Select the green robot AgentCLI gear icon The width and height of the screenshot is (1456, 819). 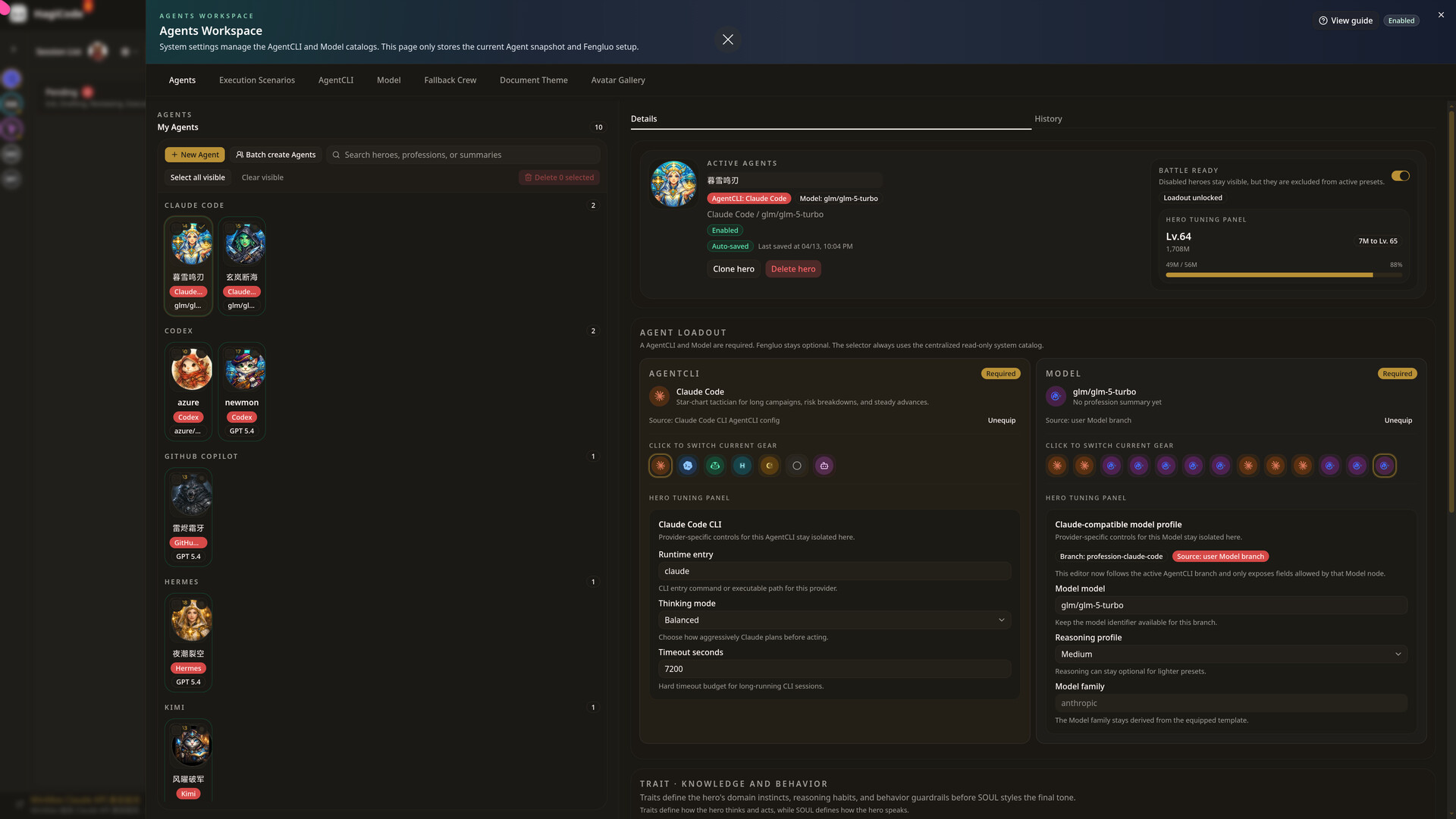click(715, 466)
